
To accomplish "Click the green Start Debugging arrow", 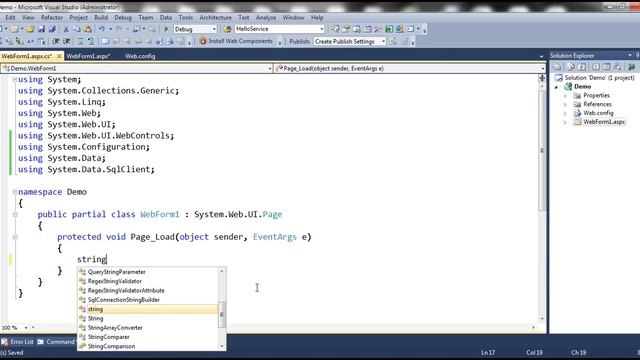I will (166, 29).
